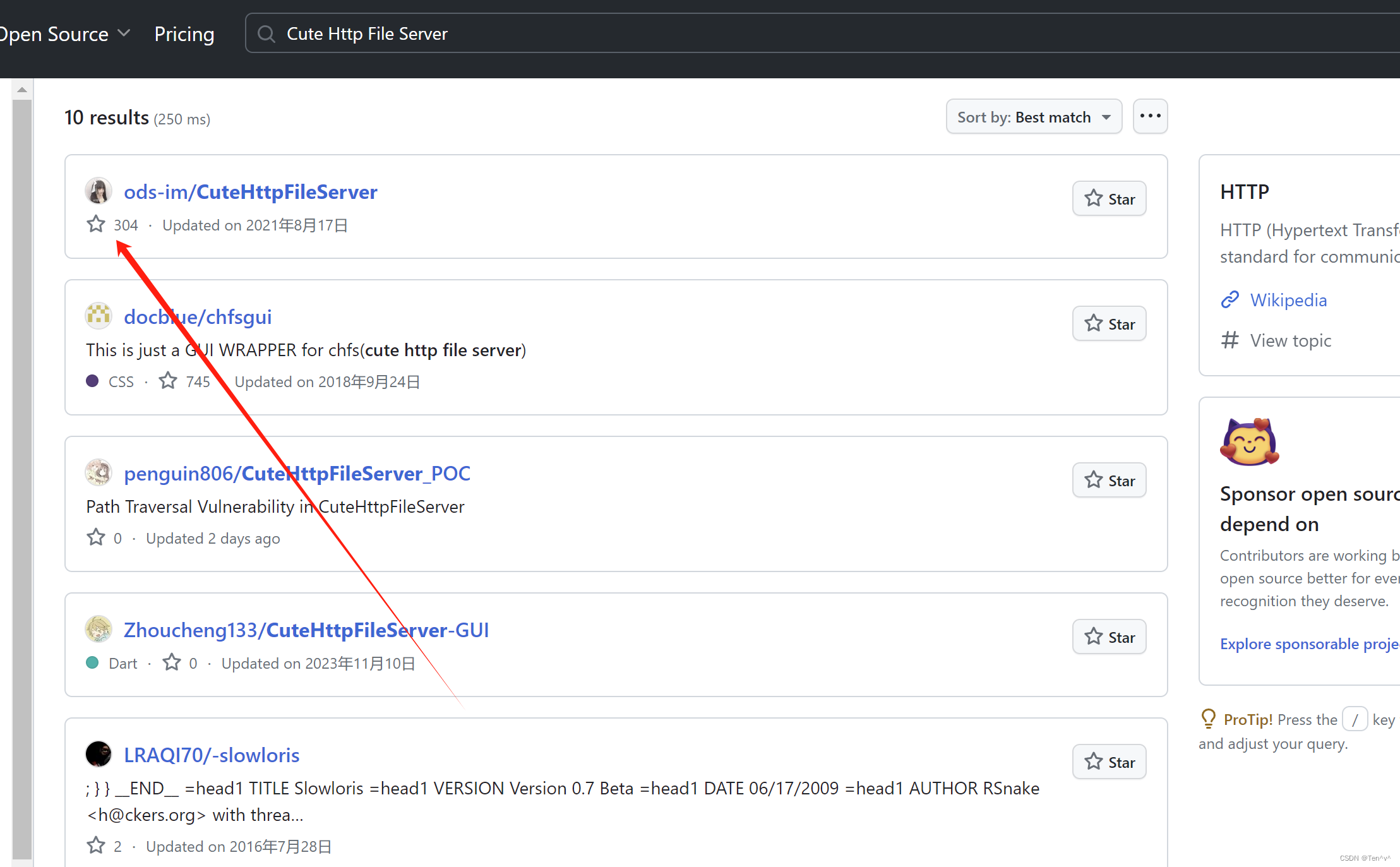Click the CSS language label
1400x867 pixels.
[x=121, y=382]
